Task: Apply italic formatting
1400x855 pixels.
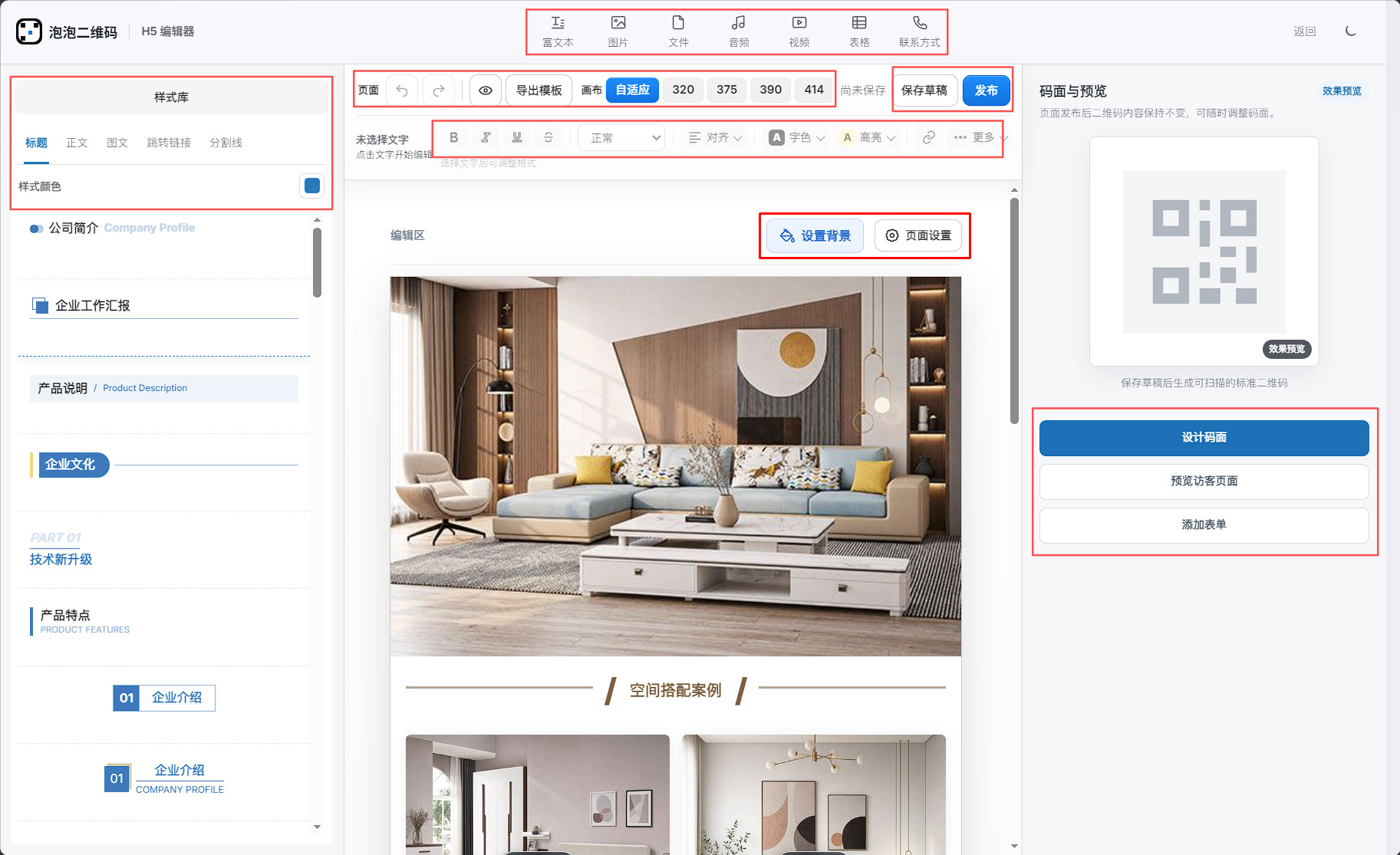Action: coord(486,137)
